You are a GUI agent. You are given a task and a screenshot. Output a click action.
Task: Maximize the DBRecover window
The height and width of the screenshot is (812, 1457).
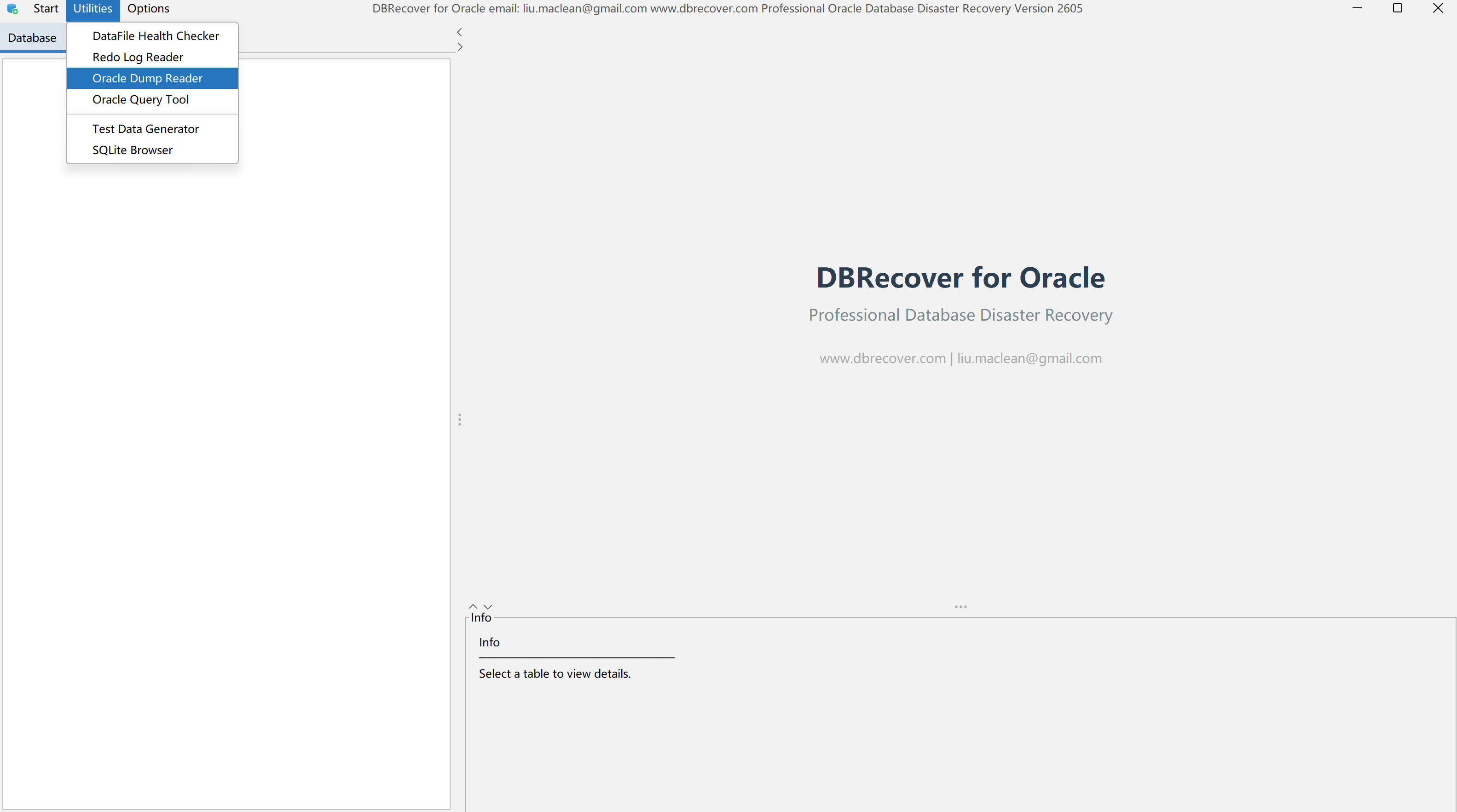click(x=1397, y=8)
